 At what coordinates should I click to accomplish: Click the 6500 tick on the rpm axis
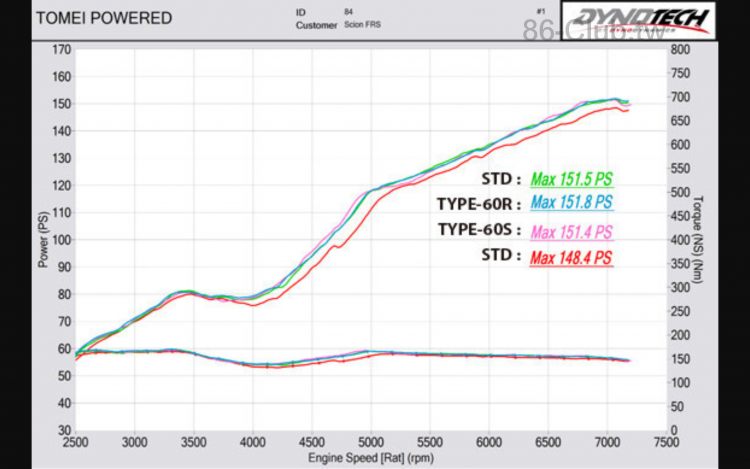point(548,442)
